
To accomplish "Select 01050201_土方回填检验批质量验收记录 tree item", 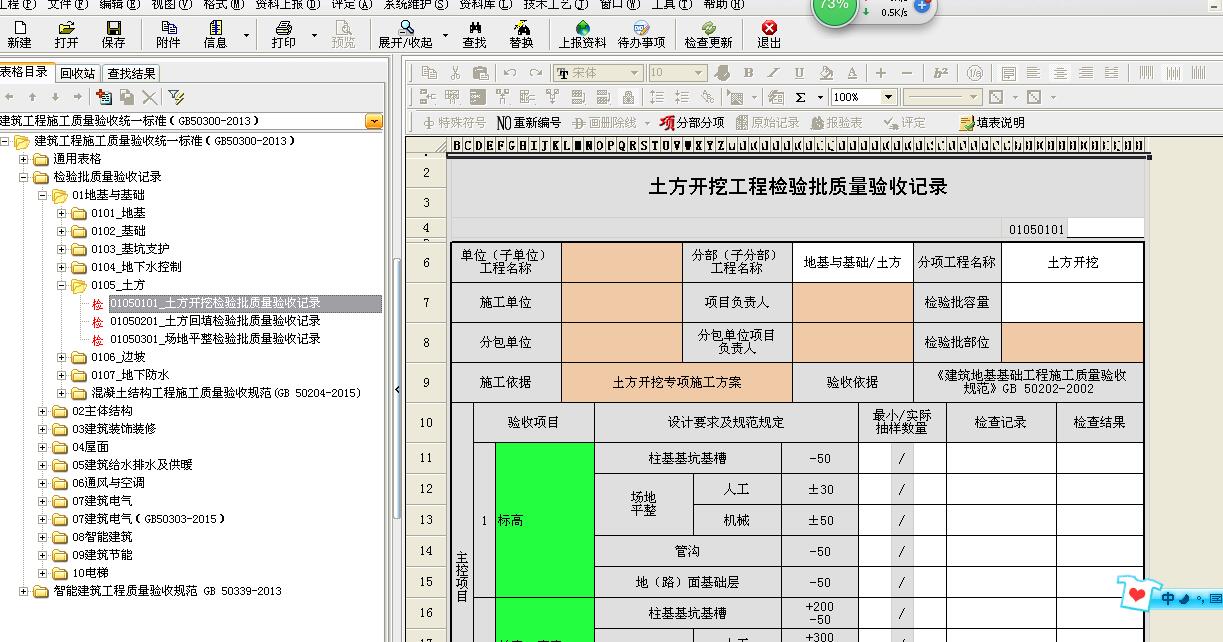I will [x=215, y=321].
